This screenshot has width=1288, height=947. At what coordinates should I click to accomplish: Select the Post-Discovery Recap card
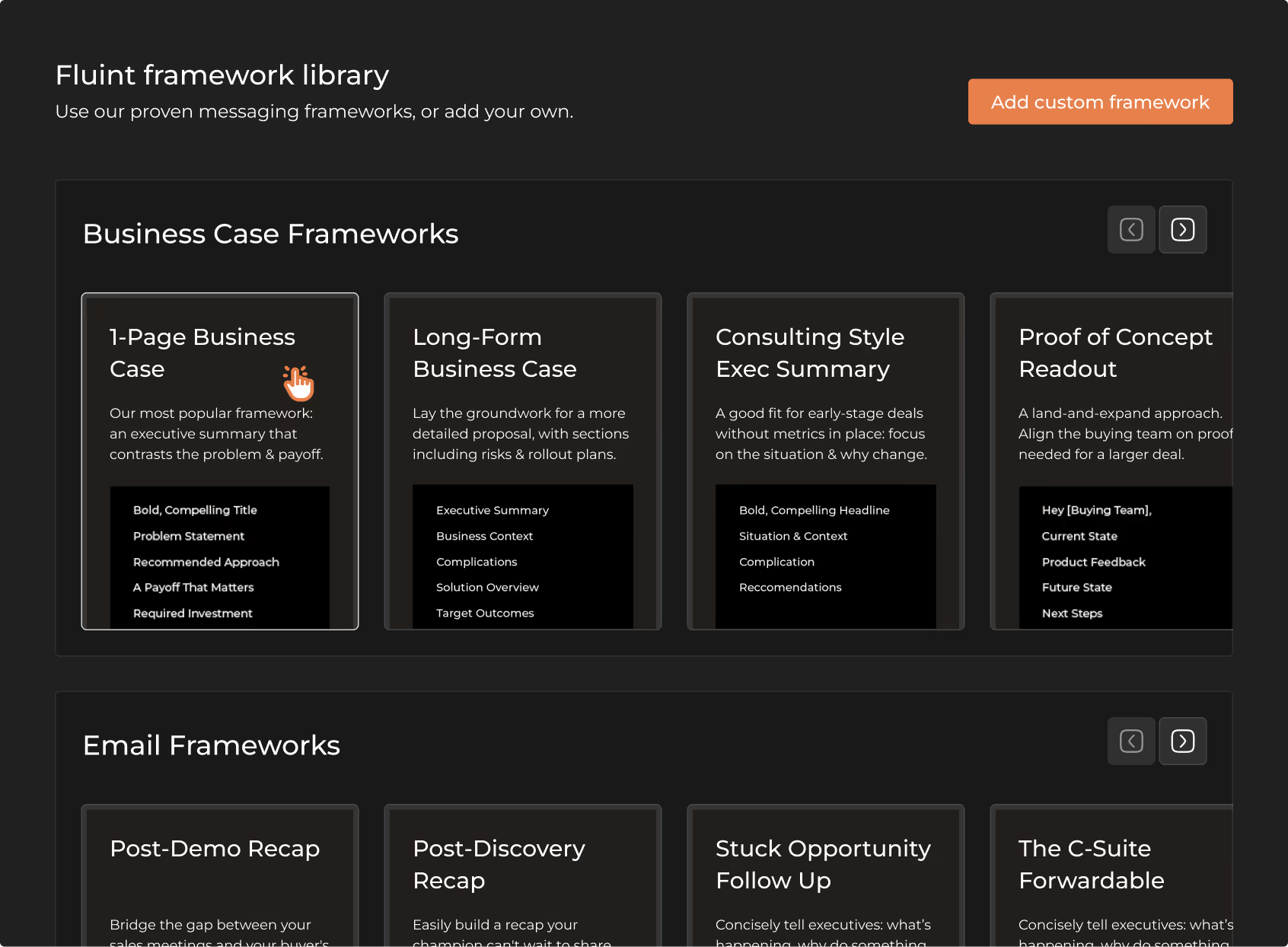[522, 875]
